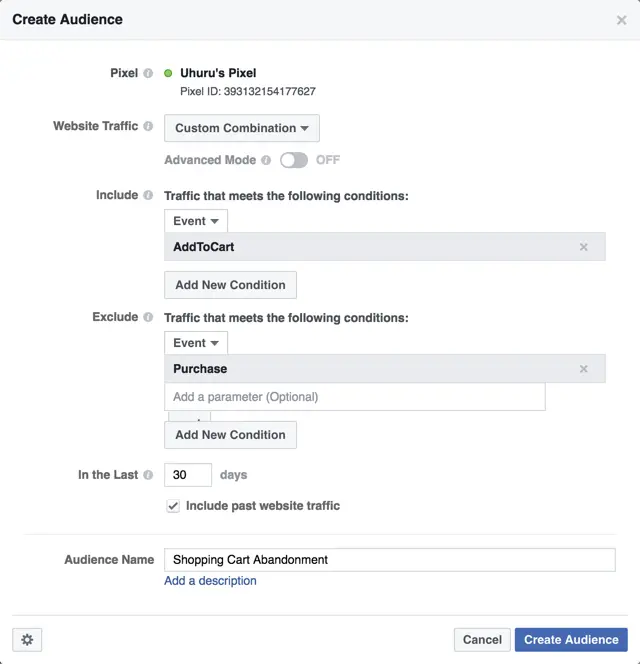Open the Event dropdown under Exclude

[196, 343]
